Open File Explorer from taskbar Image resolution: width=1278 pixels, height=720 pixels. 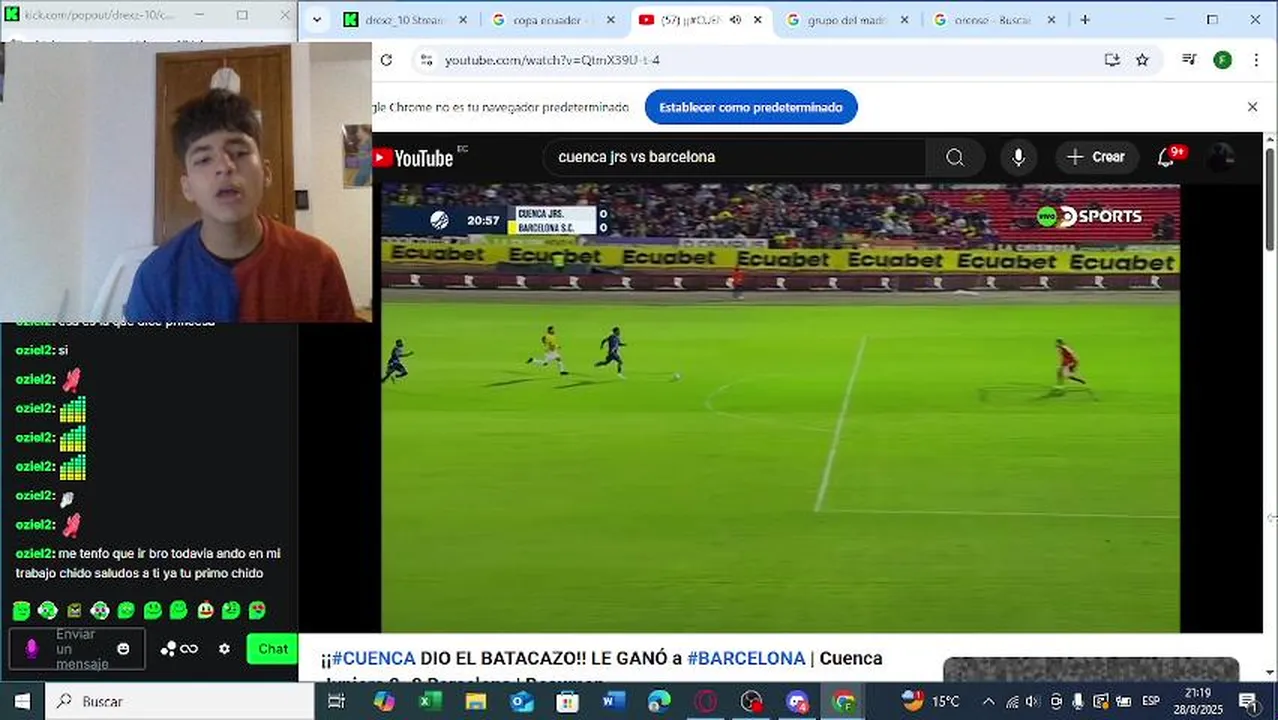point(476,701)
